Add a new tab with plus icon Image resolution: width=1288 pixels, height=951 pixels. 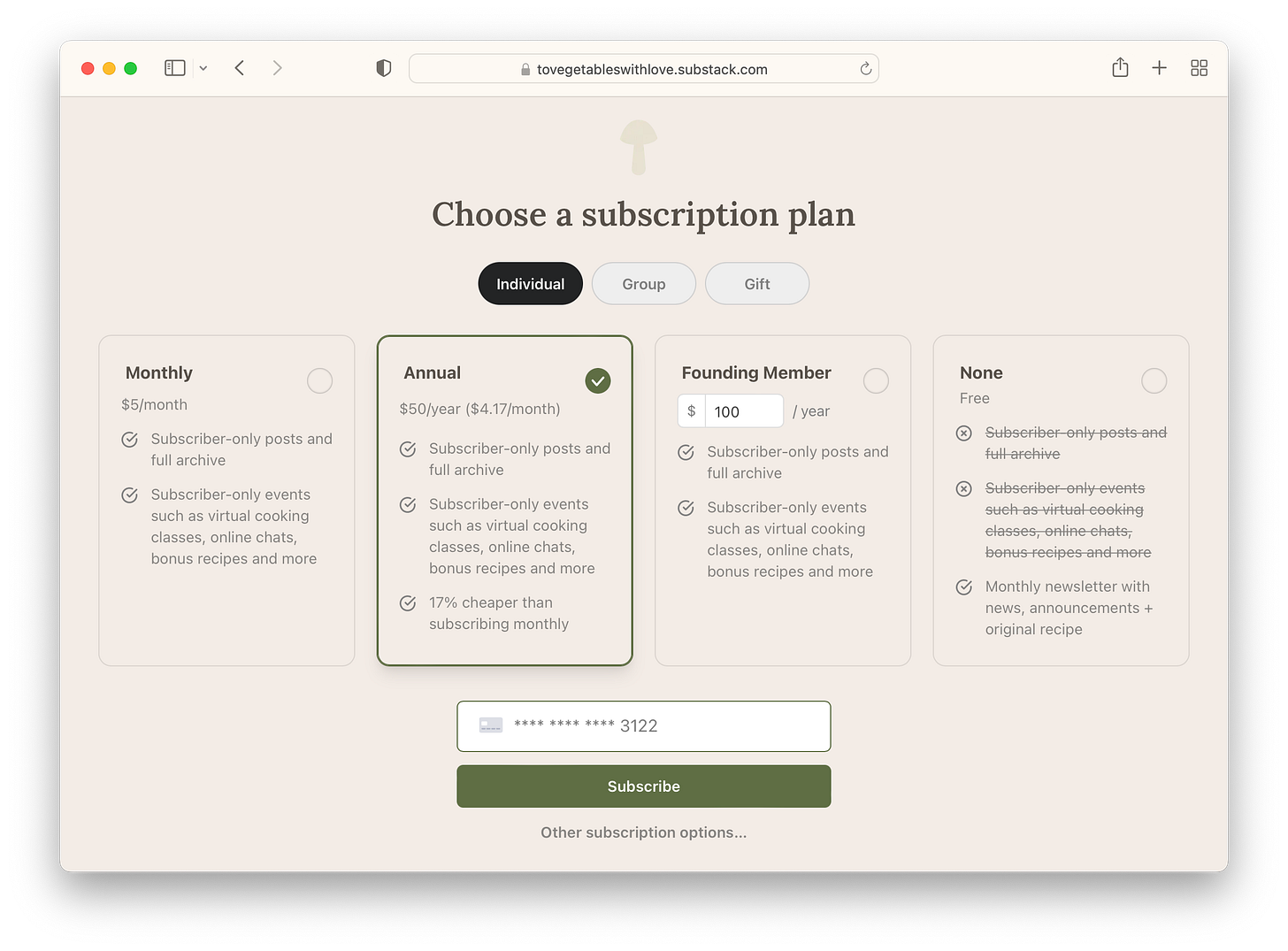[x=1159, y=68]
